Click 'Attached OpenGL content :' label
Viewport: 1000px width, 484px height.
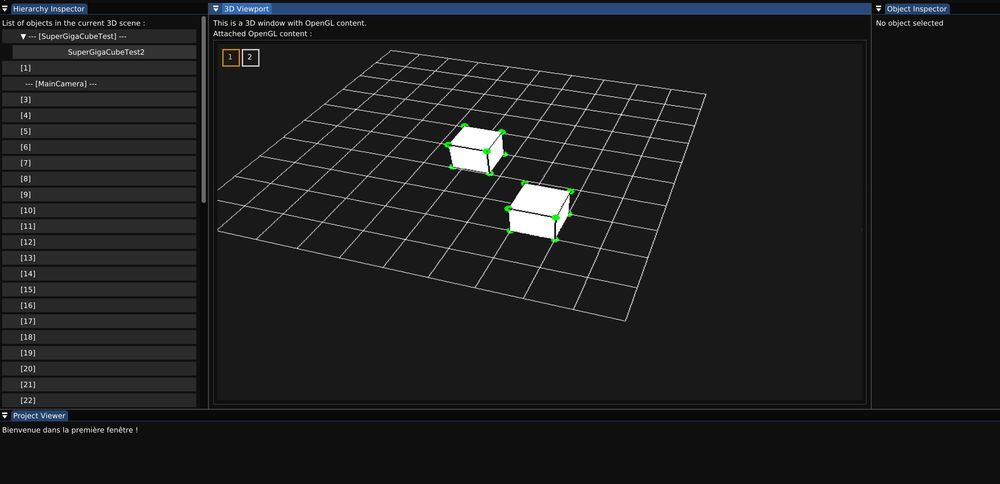(263, 34)
